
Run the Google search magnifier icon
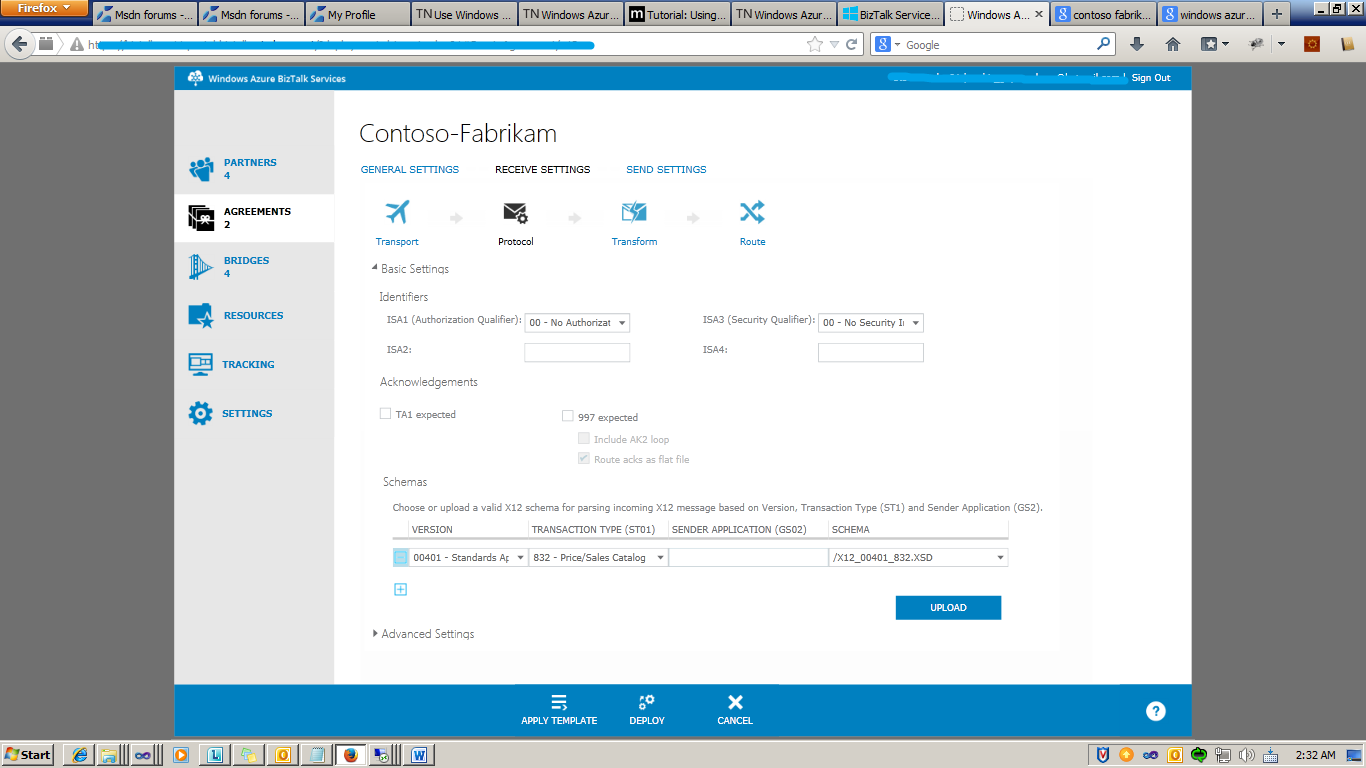coord(1104,44)
